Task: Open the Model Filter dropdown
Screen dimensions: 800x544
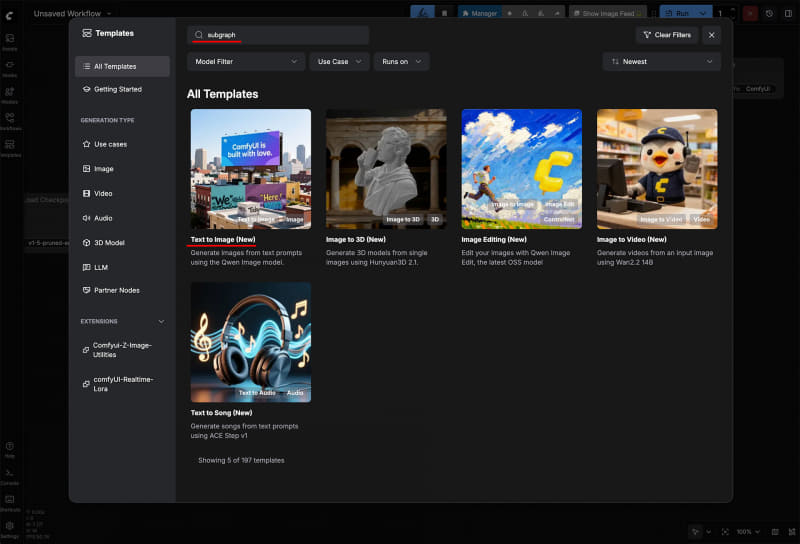Action: point(246,61)
